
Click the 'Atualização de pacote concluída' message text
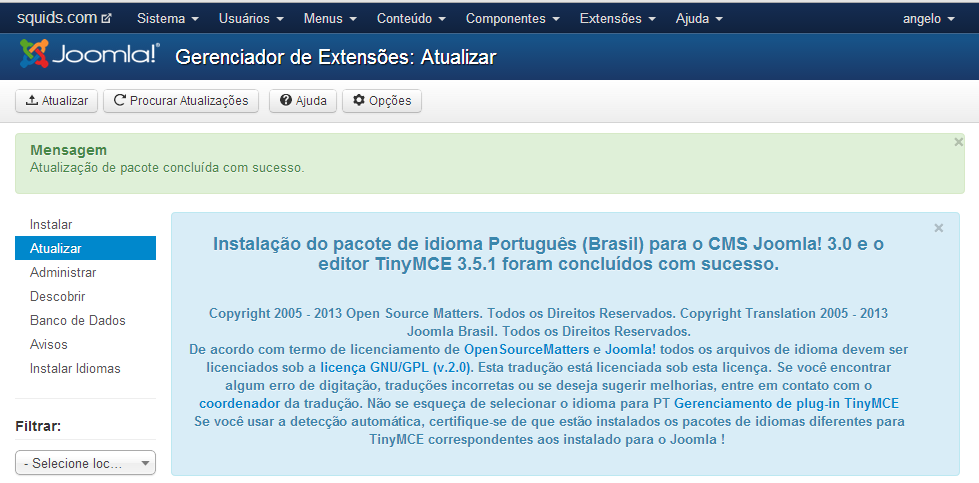point(167,168)
